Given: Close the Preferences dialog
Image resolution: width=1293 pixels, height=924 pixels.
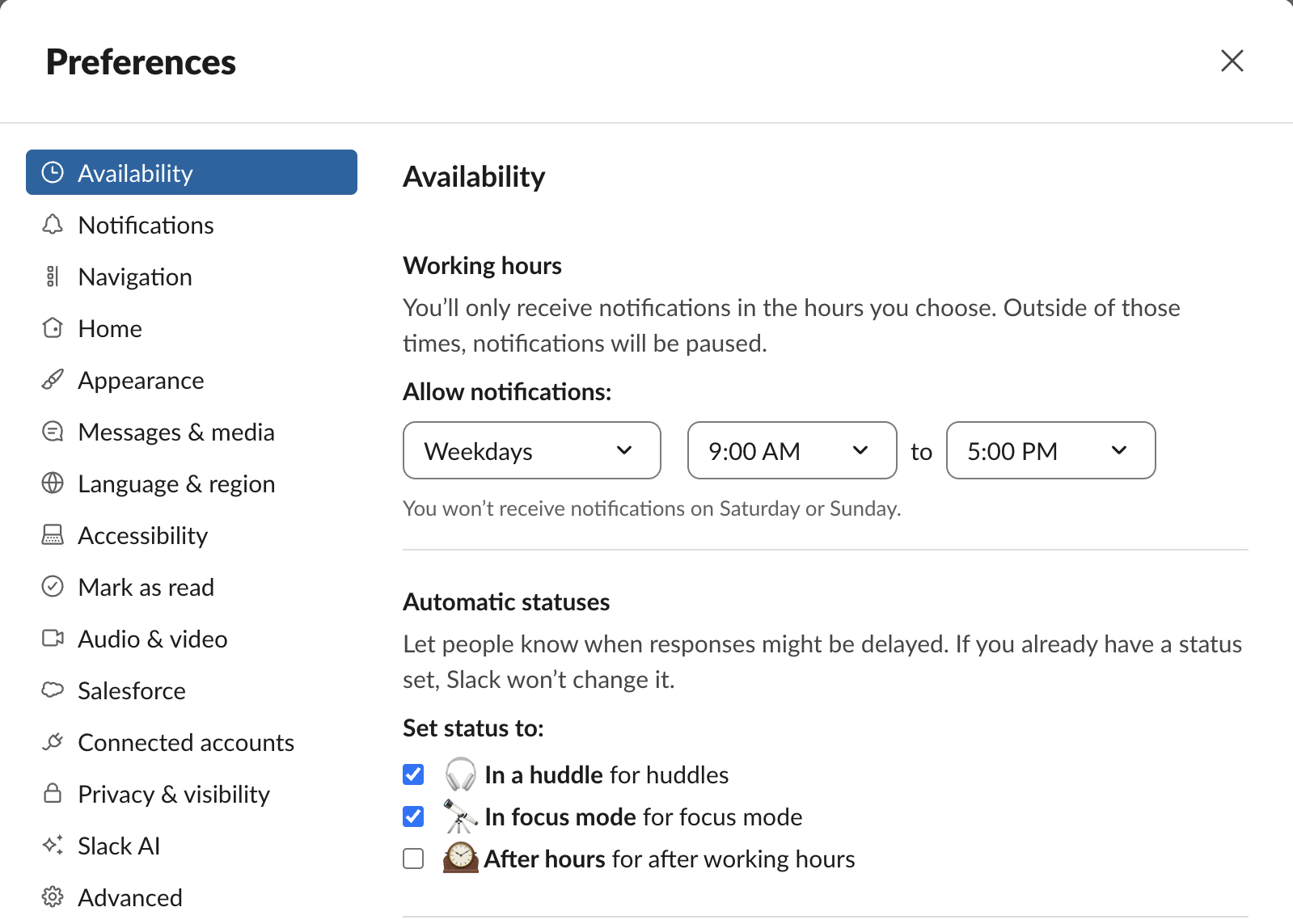Looking at the screenshot, I should click(1232, 61).
